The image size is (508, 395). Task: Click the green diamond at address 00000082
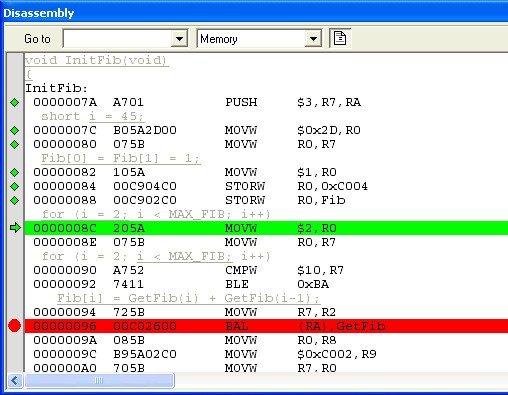pos(15,172)
